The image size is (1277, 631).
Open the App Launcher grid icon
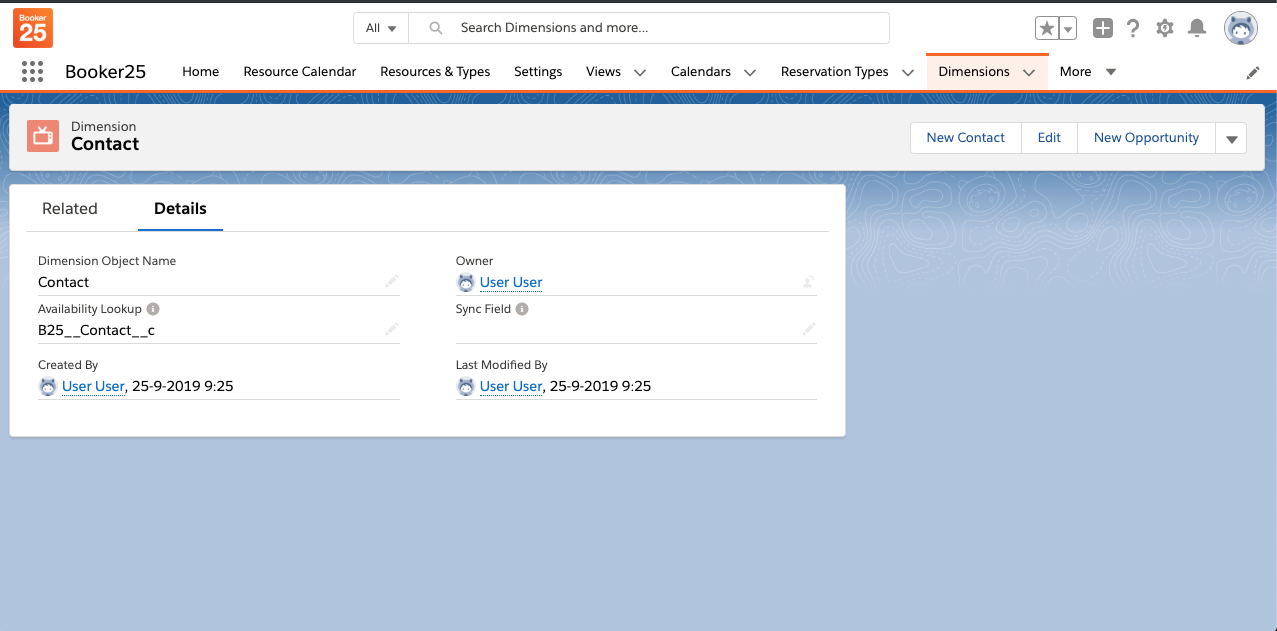(32, 71)
